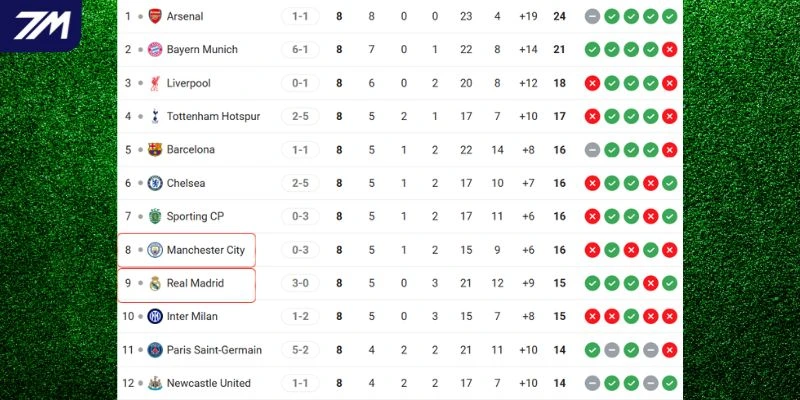This screenshot has width=800, height=400.
Task: Click Bayern Munich's 6-1 score badge
Action: pos(300,49)
